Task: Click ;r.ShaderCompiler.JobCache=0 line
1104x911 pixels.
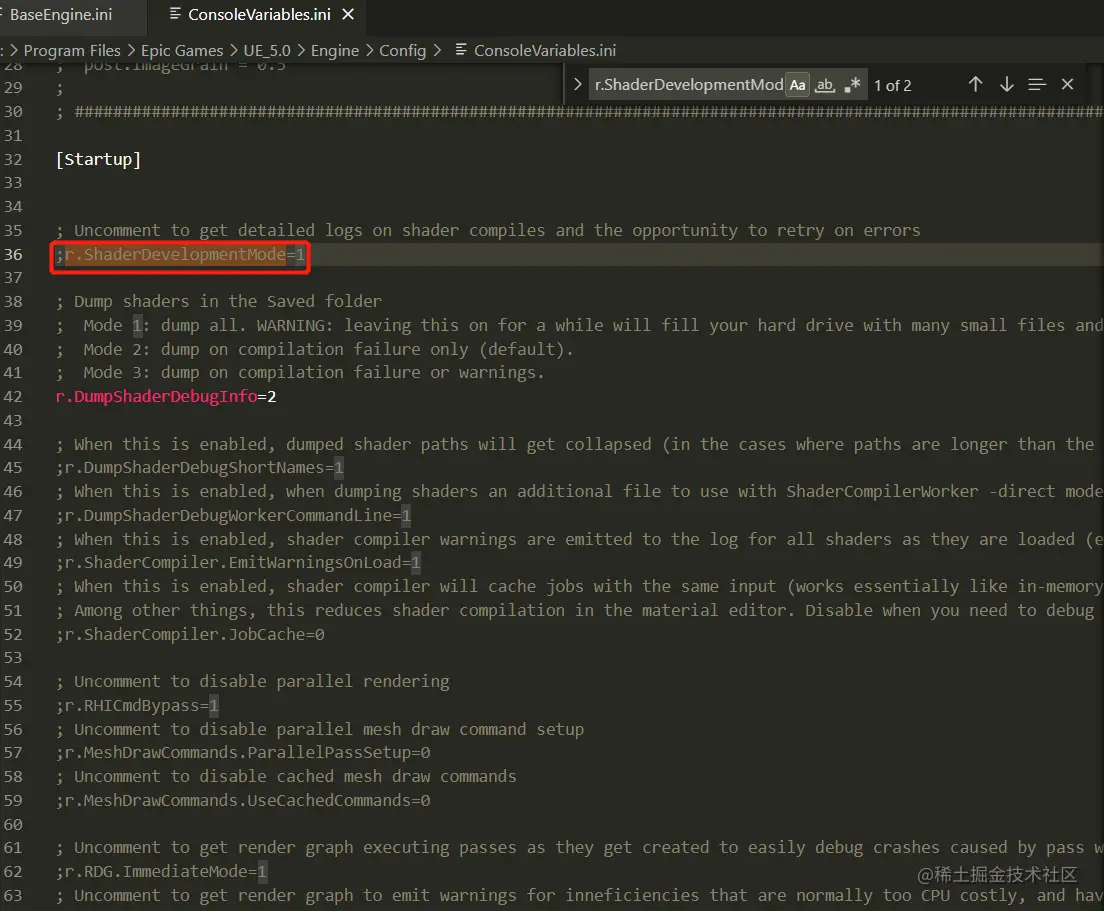Action: click(190, 634)
